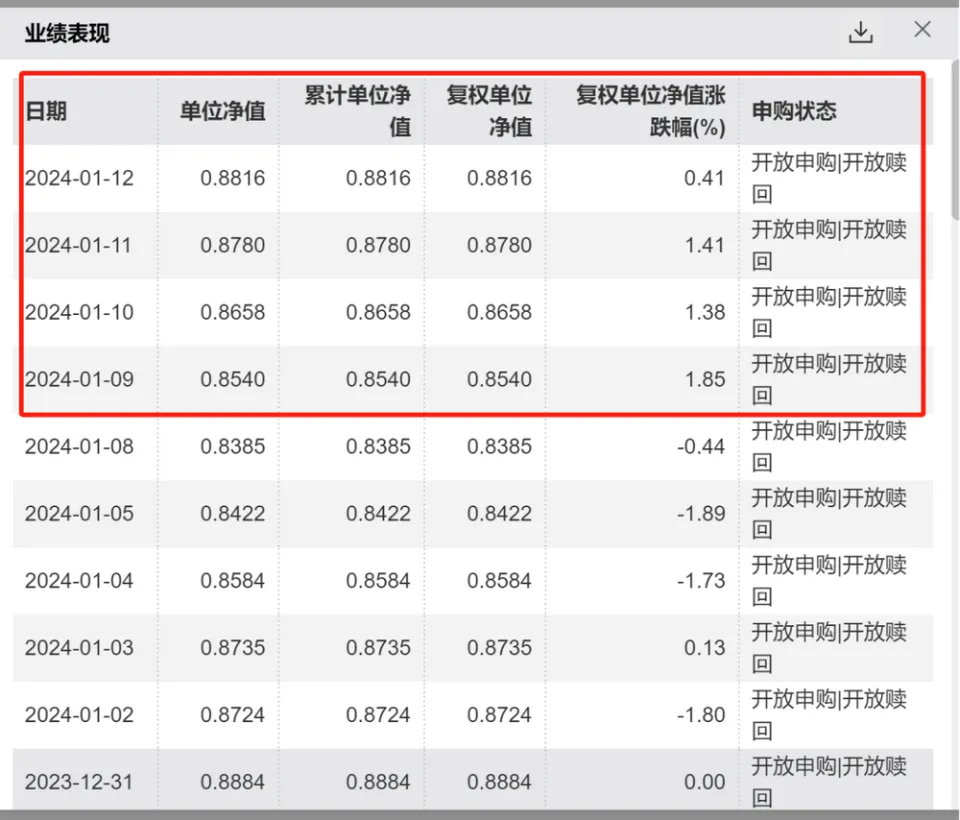The height and width of the screenshot is (820, 960).
Task: Click the 0.8584 unit net value for 2024-01-04
Action: click(x=233, y=581)
